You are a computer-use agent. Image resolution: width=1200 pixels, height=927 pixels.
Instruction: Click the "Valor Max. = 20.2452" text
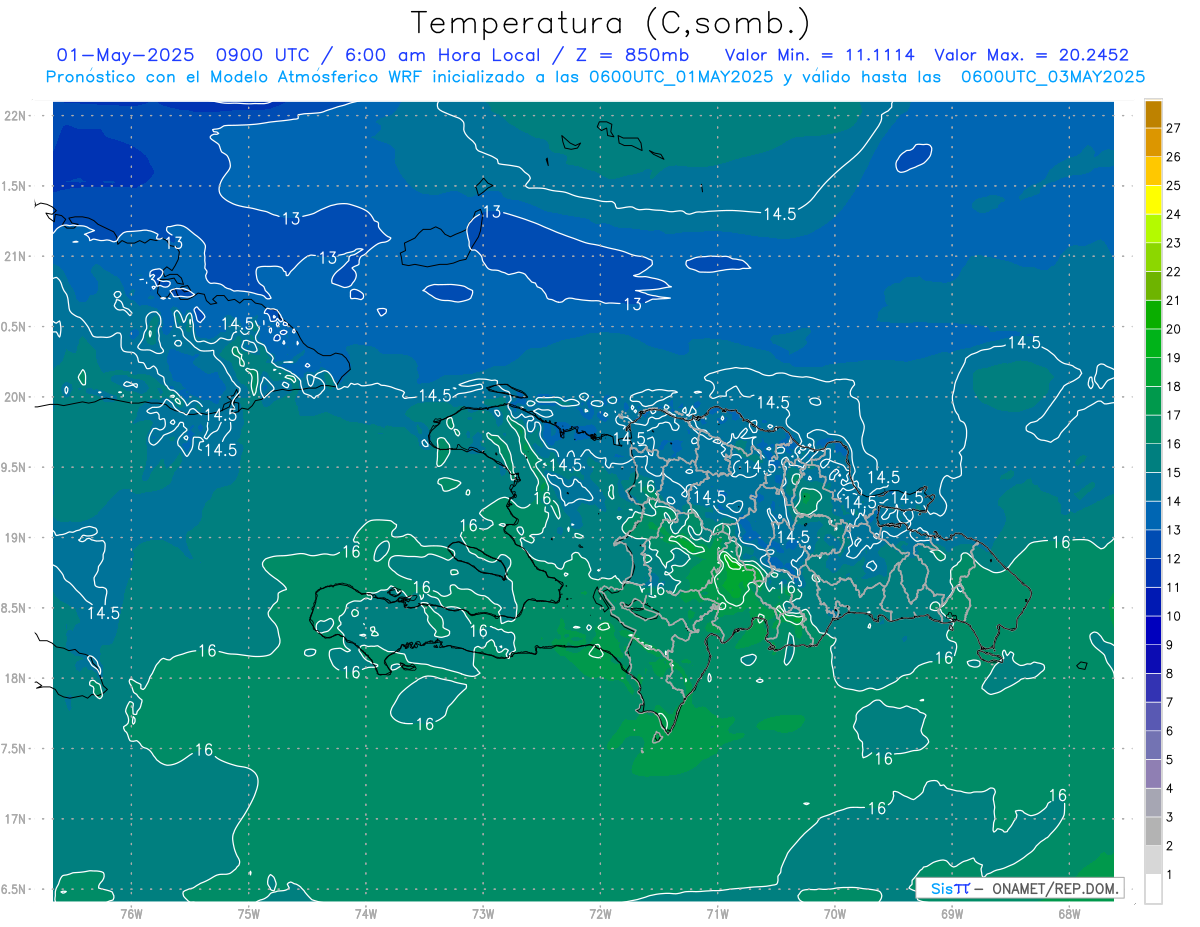tap(1031, 55)
